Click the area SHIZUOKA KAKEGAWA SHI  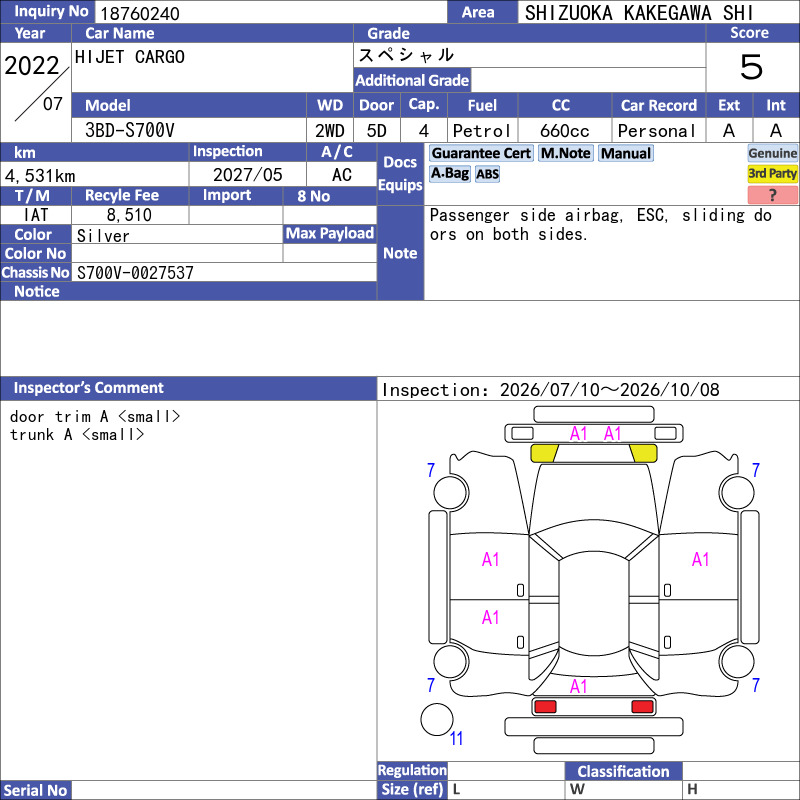point(639,13)
